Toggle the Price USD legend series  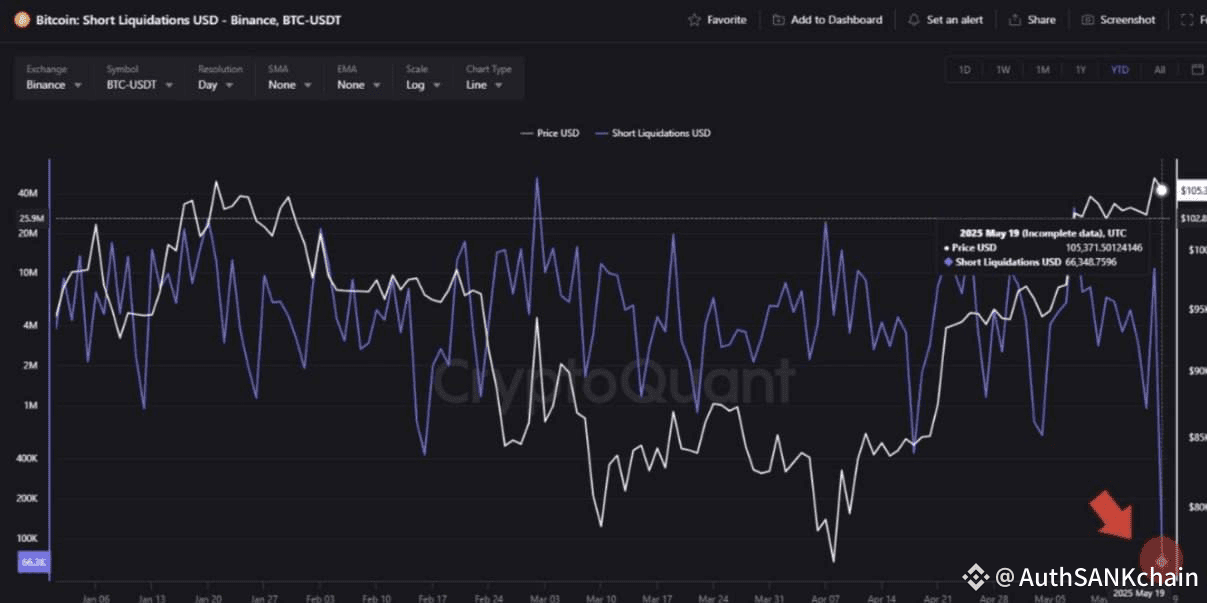550,133
